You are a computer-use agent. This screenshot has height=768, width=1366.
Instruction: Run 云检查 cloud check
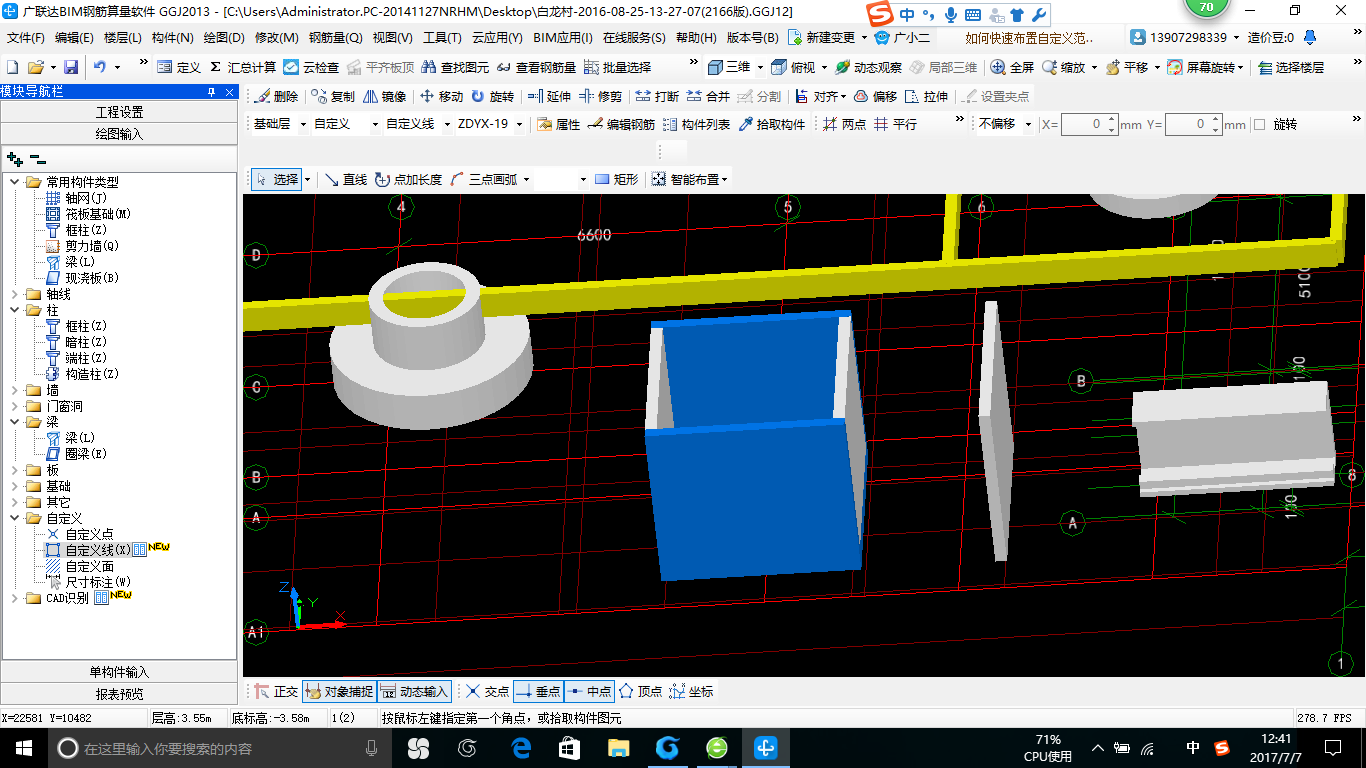[311, 67]
